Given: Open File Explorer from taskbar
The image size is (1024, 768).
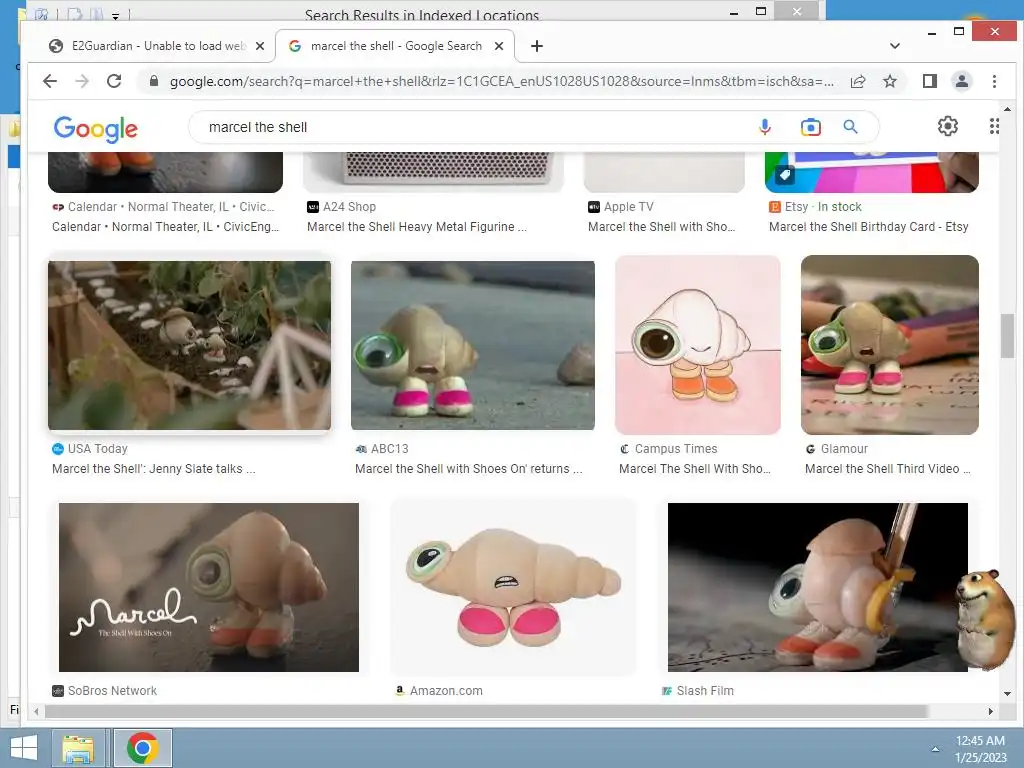Looking at the screenshot, I should [x=78, y=748].
